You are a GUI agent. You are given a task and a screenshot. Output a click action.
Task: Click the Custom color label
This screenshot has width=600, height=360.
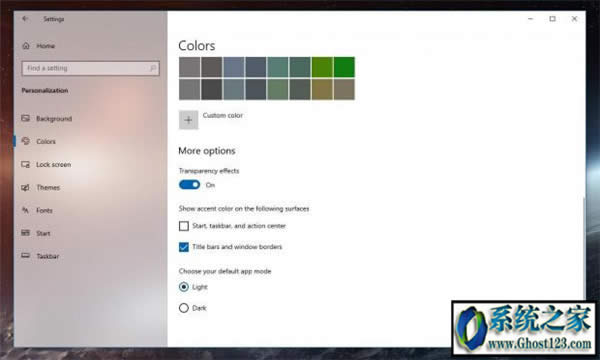(223, 115)
